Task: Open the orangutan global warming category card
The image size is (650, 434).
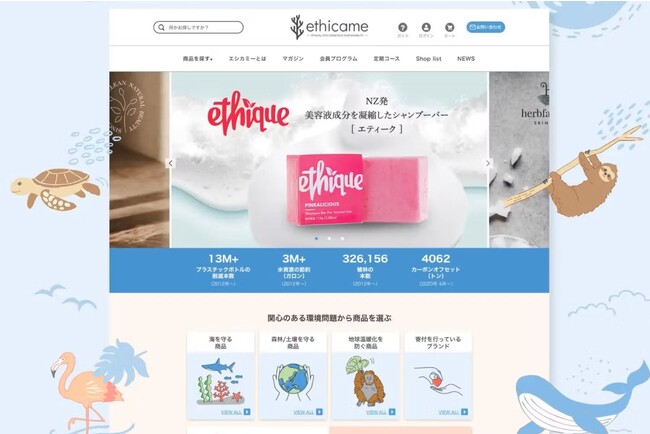Action: (x=365, y=375)
